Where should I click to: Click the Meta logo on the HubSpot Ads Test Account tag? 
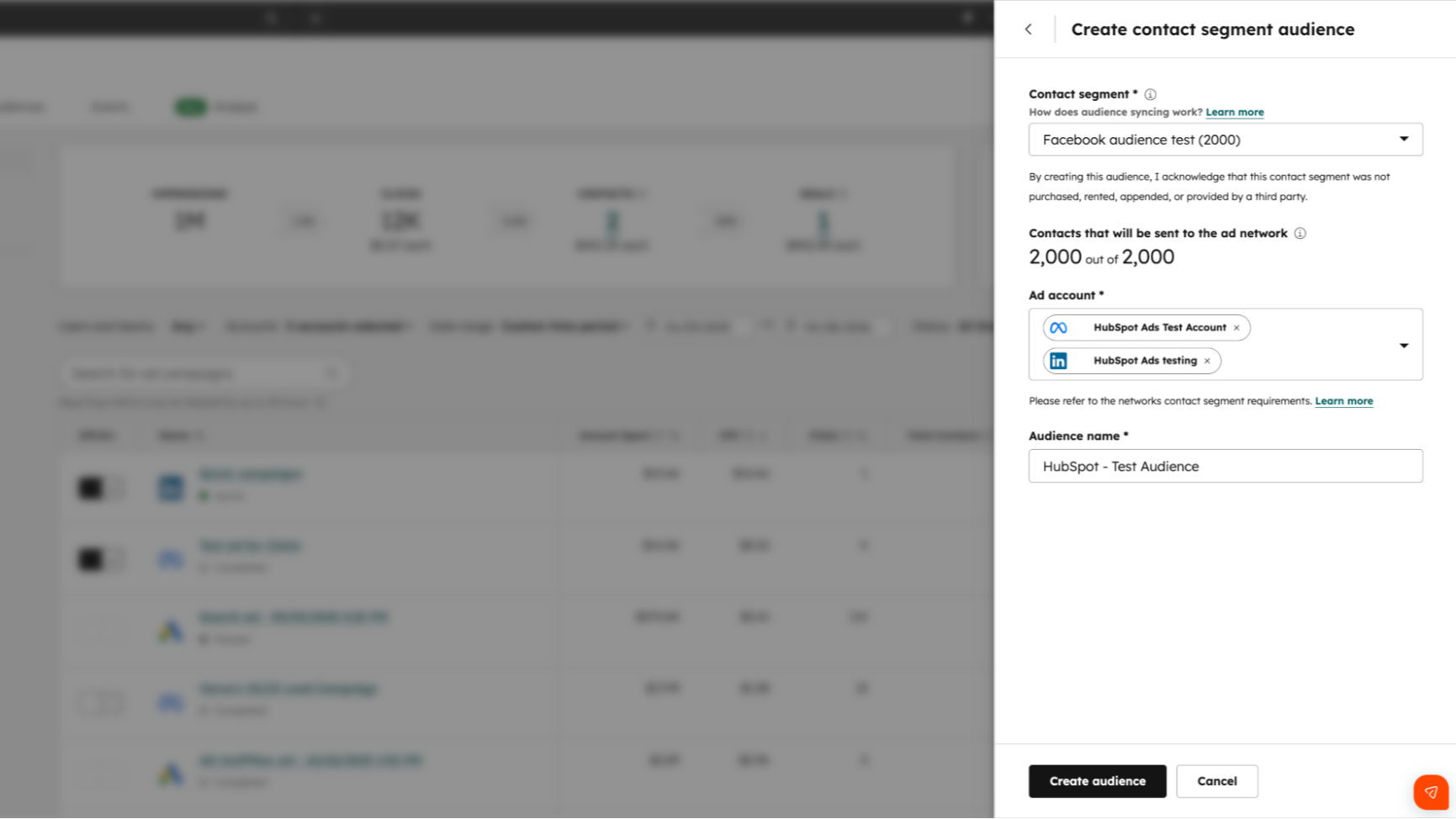coord(1058,327)
